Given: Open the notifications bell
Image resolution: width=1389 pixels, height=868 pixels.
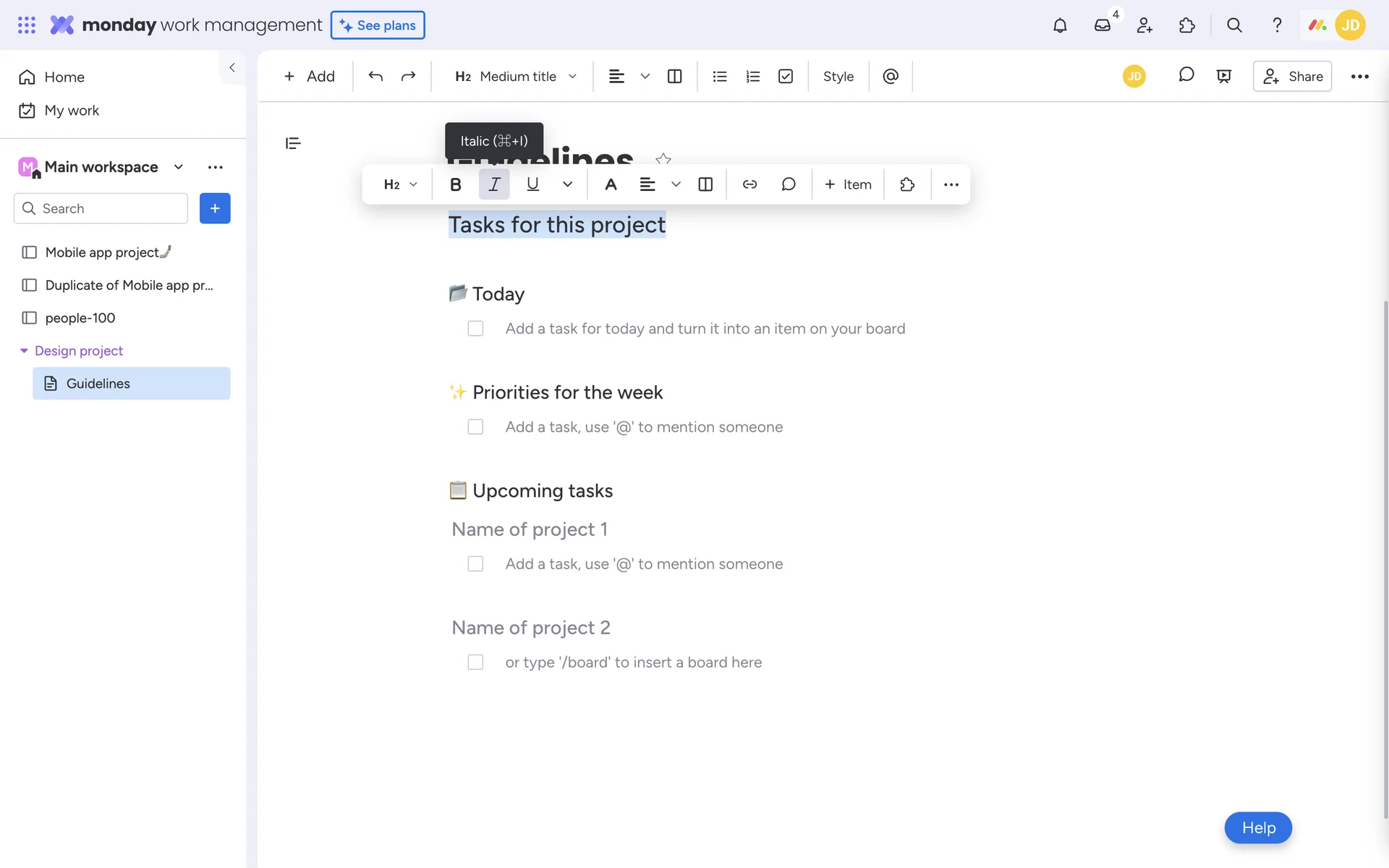Looking at the screenshot, I should tap(1059, 25).
